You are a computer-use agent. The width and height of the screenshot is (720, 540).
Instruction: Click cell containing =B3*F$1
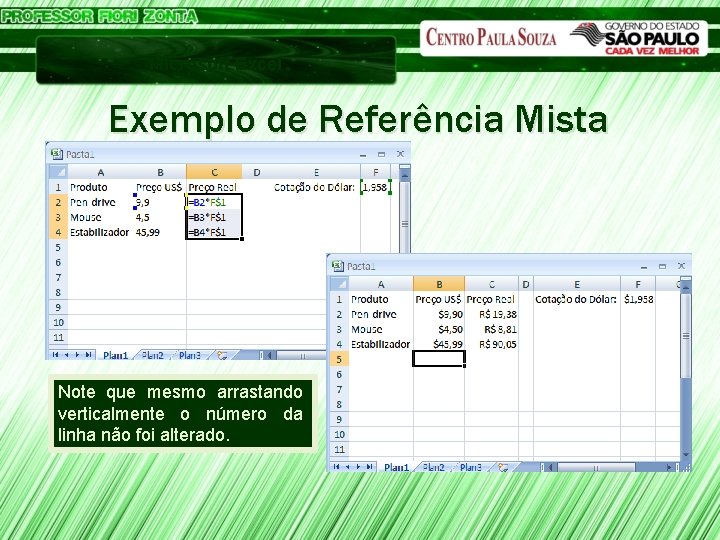coord(214,217)
